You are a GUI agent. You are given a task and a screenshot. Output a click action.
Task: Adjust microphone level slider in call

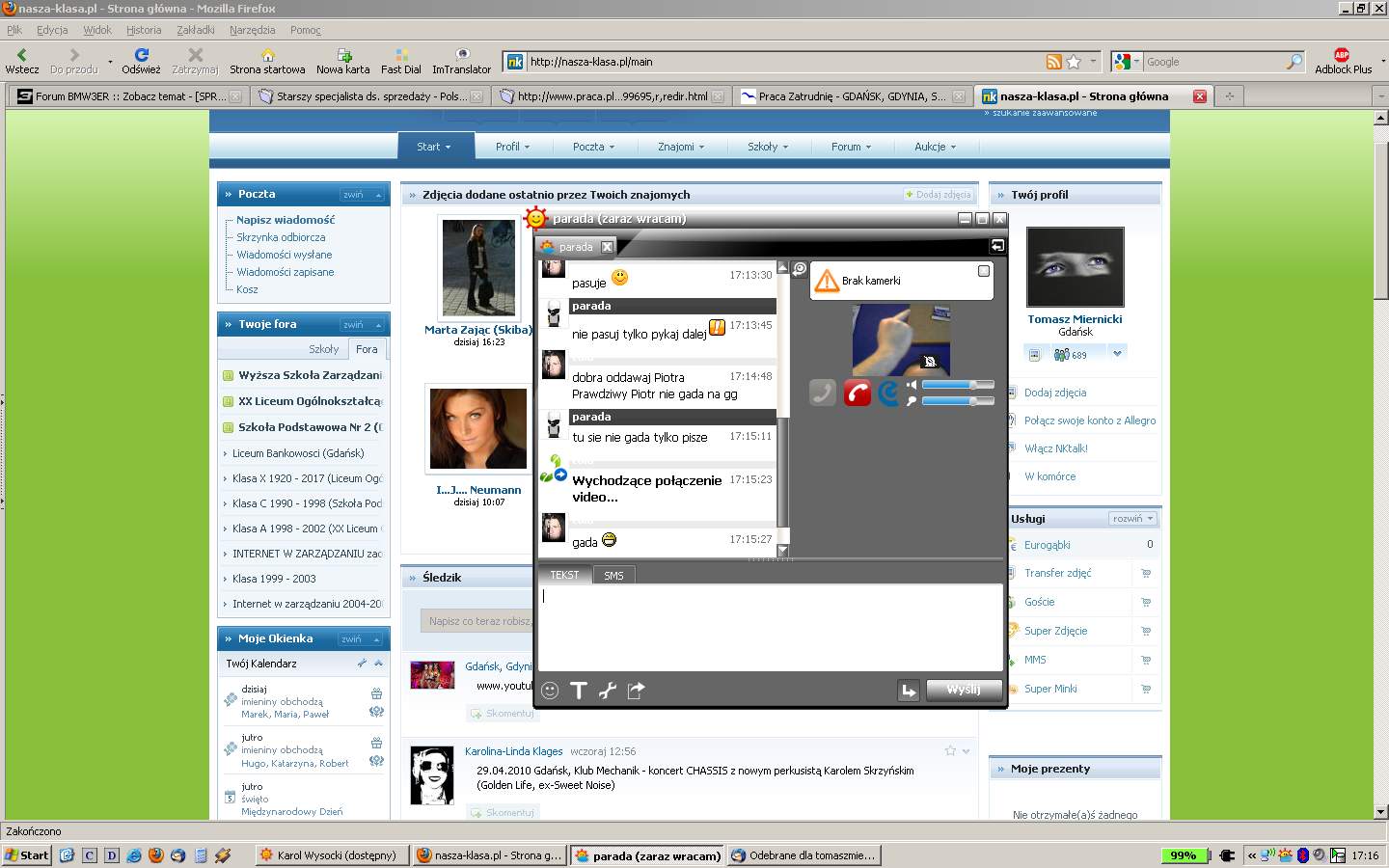(957, 401)
